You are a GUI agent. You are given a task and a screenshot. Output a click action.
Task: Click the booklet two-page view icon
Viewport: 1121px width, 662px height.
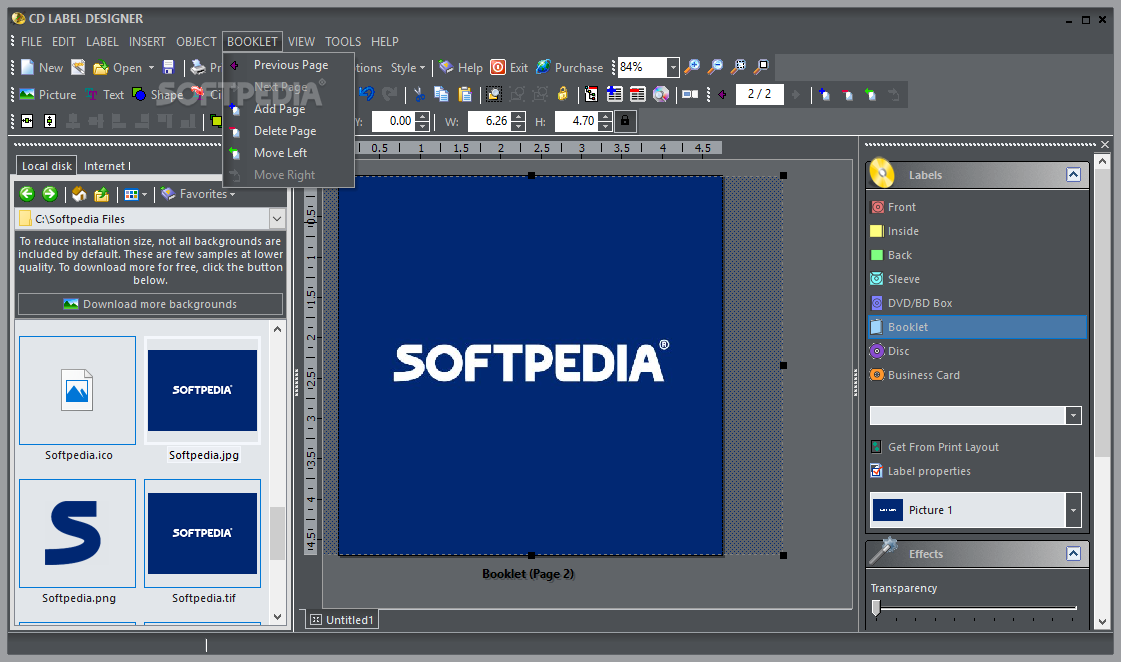690,94
